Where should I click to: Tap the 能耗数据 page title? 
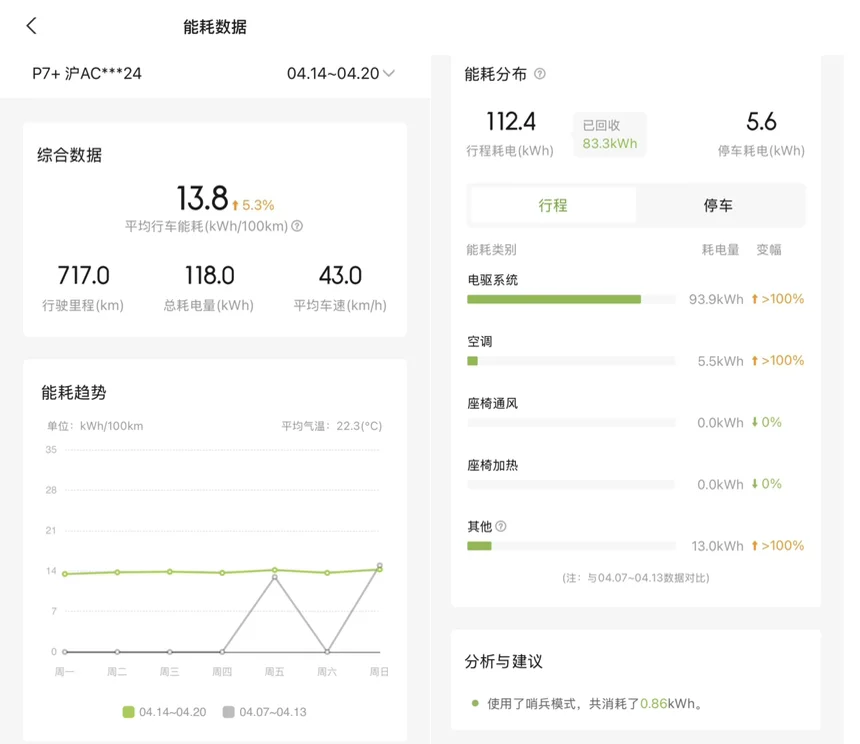[214, 26]
